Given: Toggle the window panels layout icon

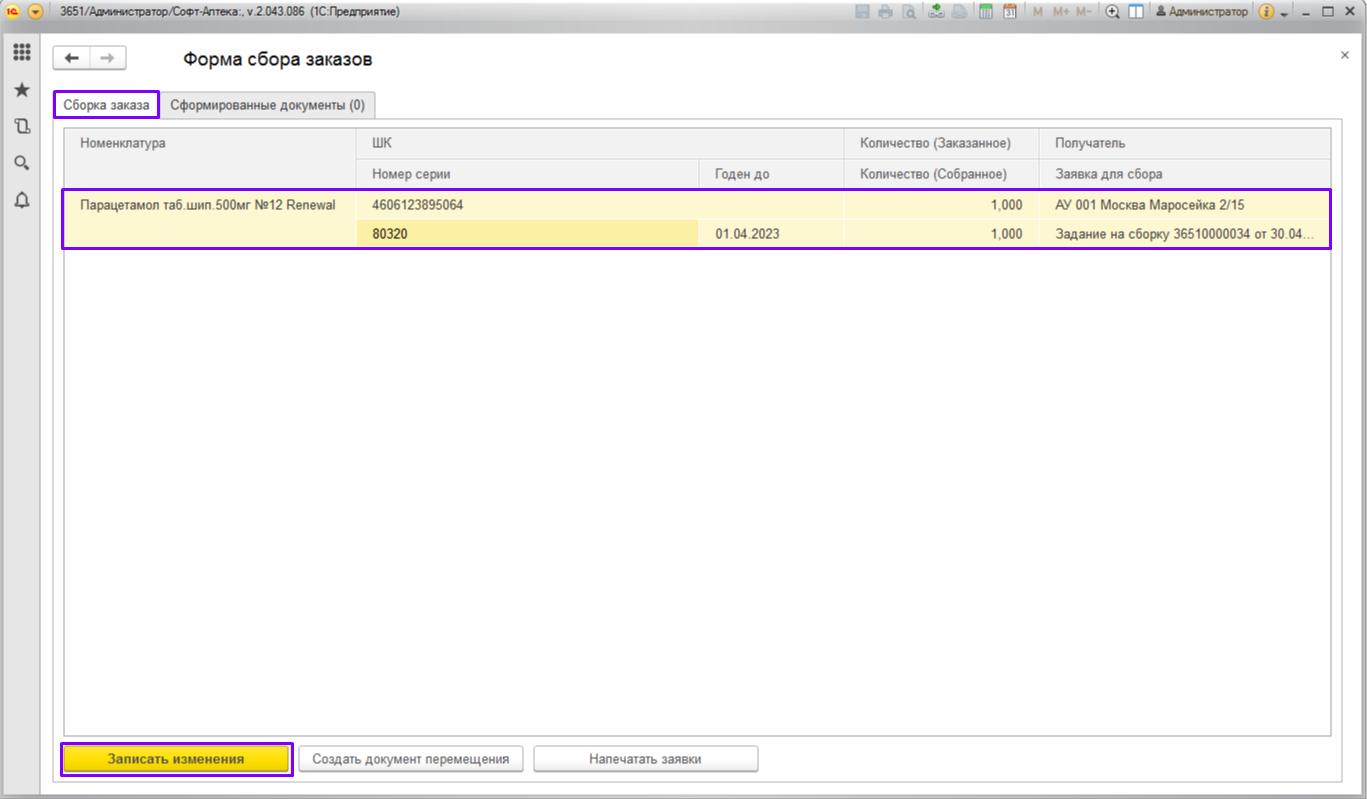Looking at the screenshot, I should [1135, 12].
